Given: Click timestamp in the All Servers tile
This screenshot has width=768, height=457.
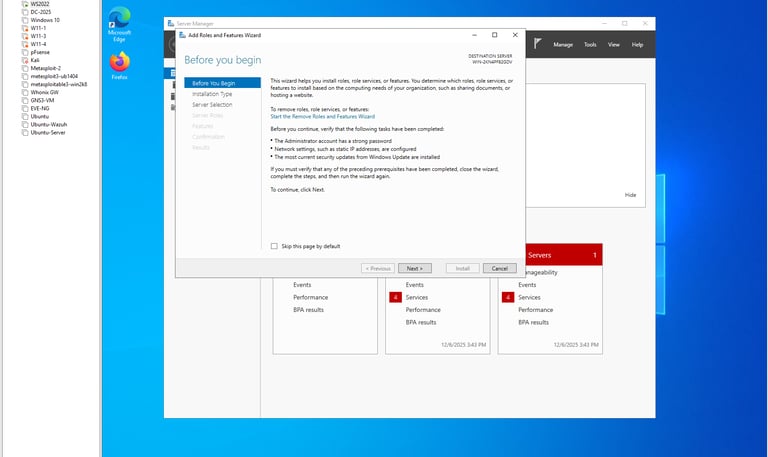Looking at the screenshot, I should click(576, 345).
